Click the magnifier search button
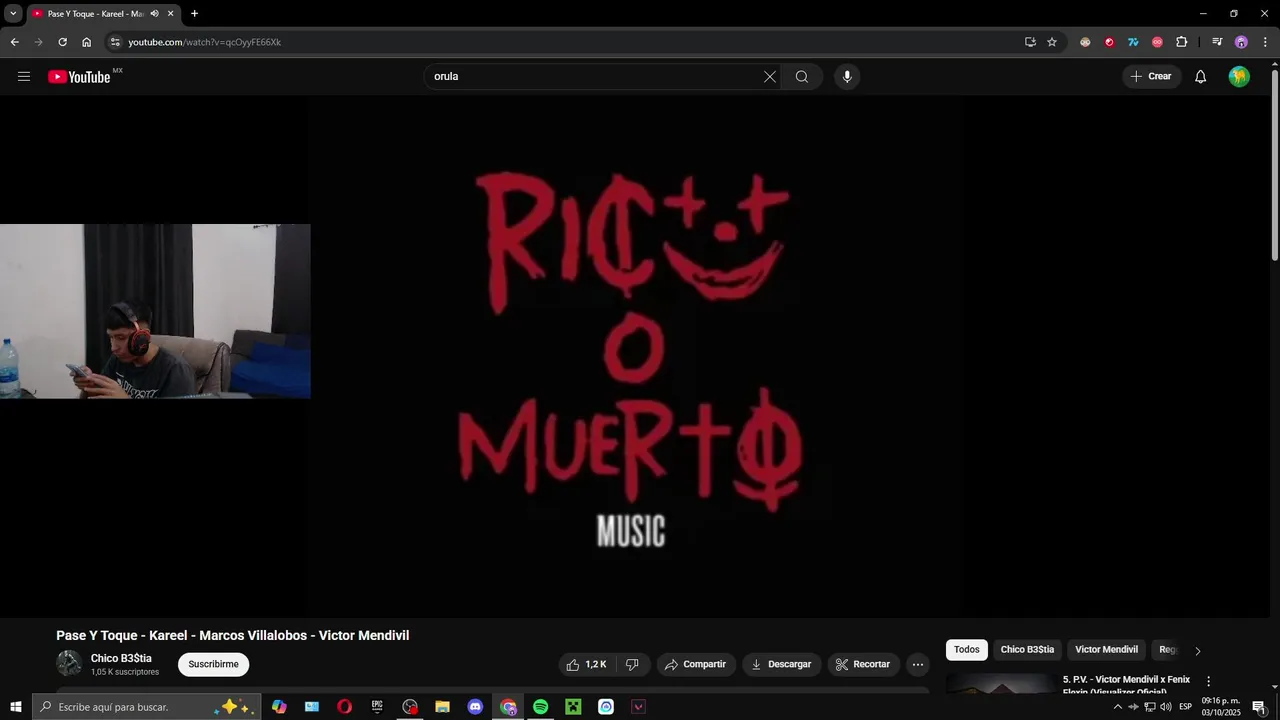This screenshot has width=1280, height=720. (x=802, y=77)
